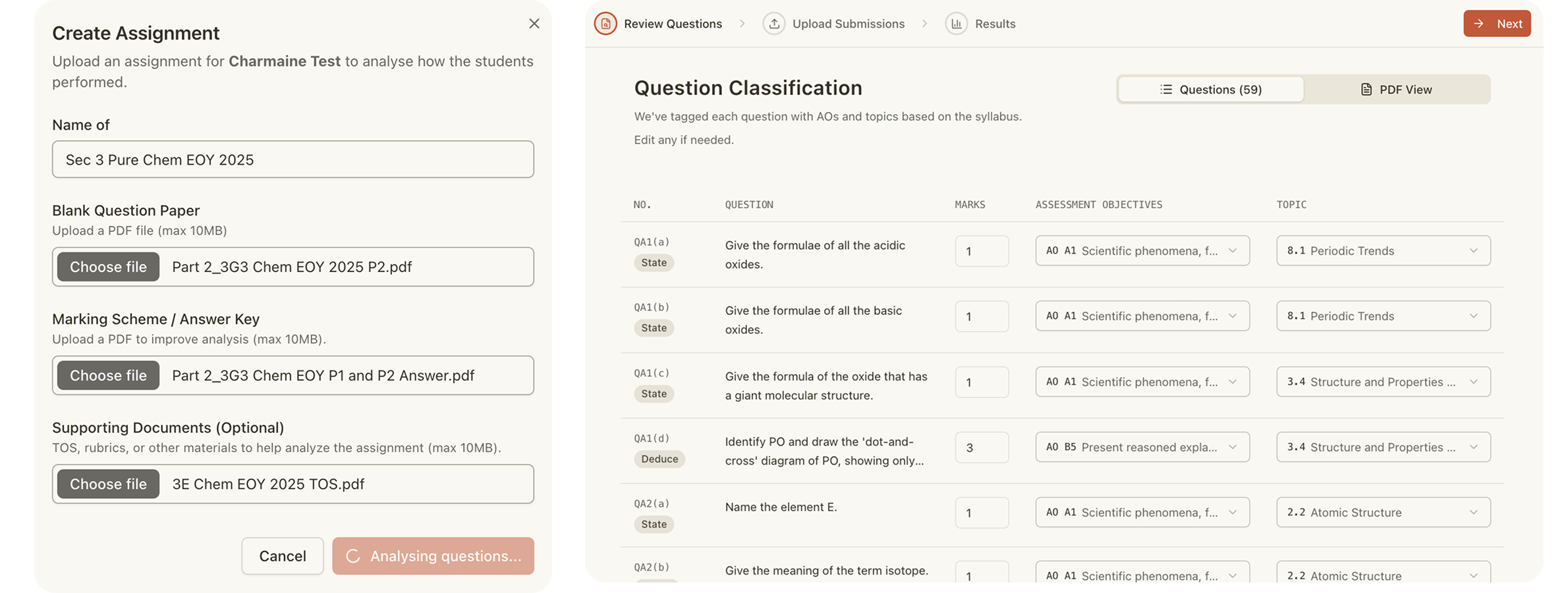Open assessment objective dropdown for QA1(a)
The width and height of the screenshot is (1568, 593).
[1142, 251]
